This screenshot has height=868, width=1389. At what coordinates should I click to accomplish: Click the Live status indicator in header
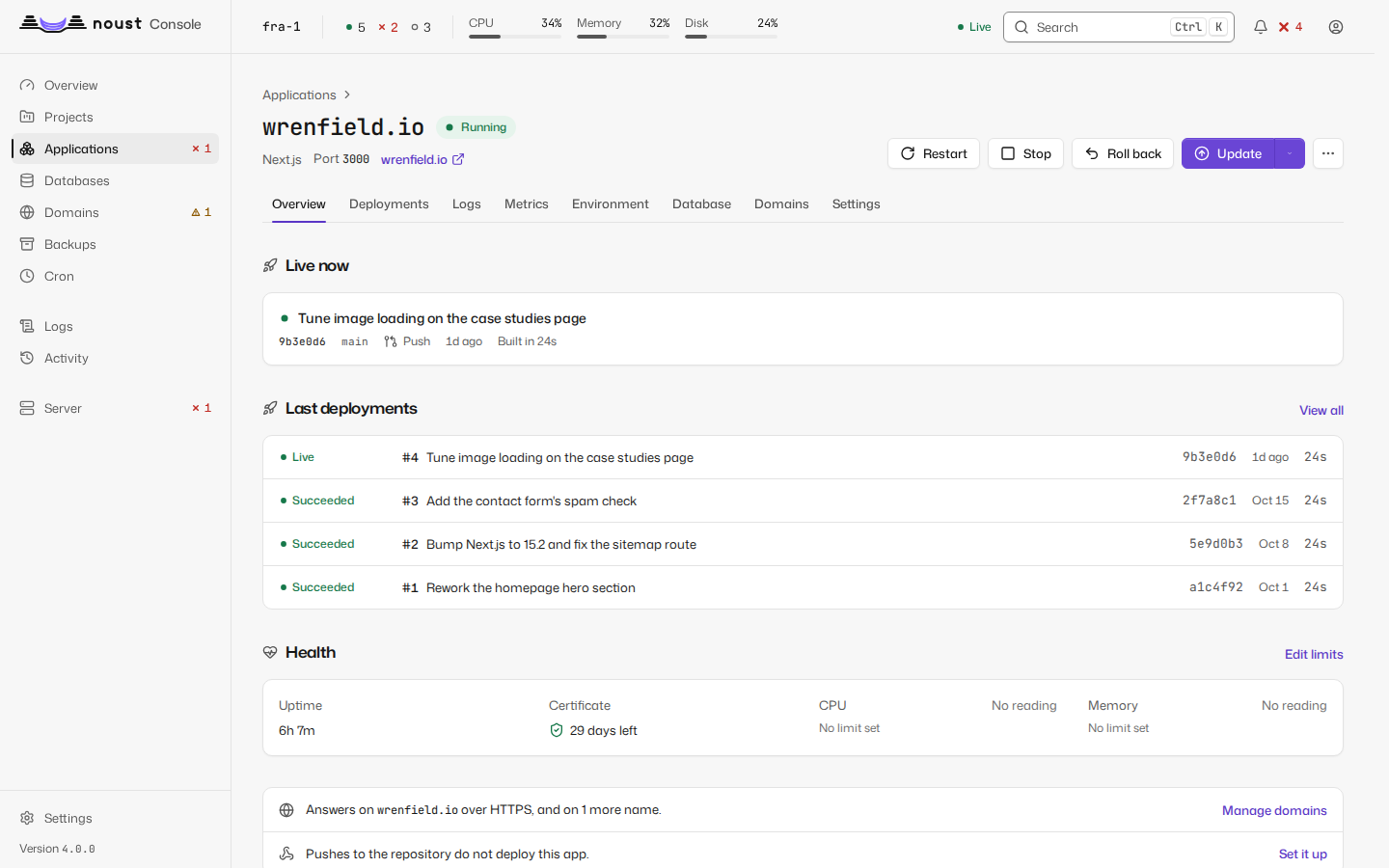[x=974, y=27]
